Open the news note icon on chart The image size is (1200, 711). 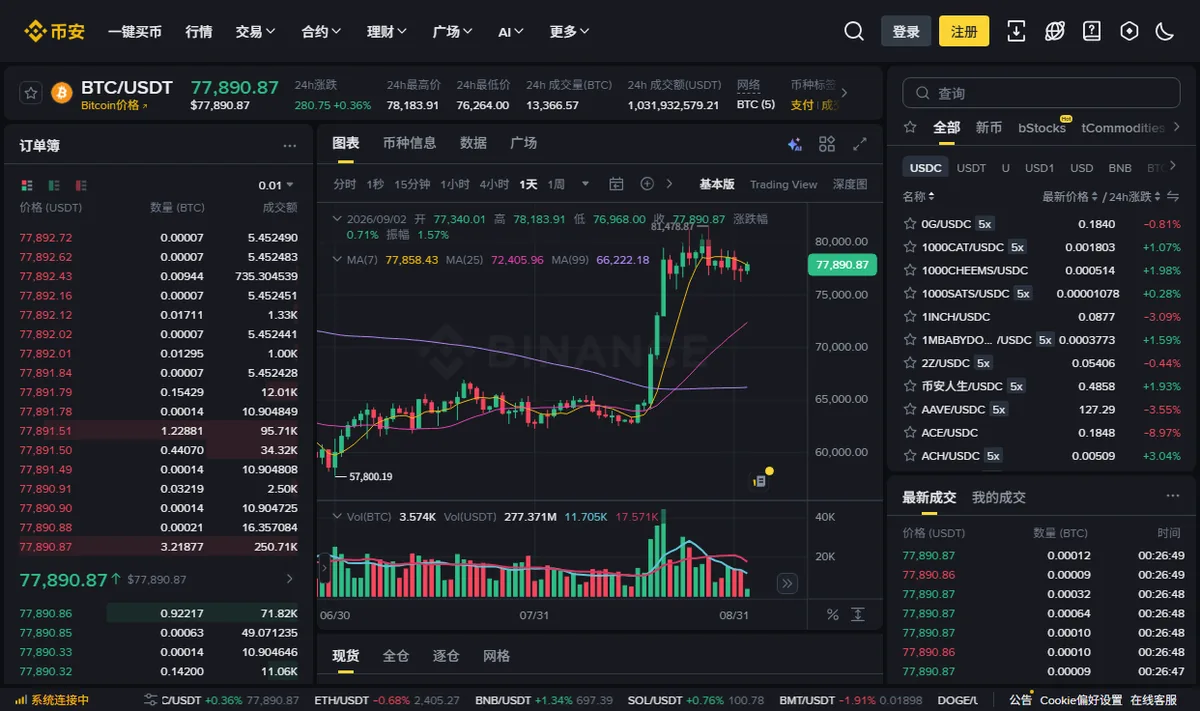[x=760, y=481]
